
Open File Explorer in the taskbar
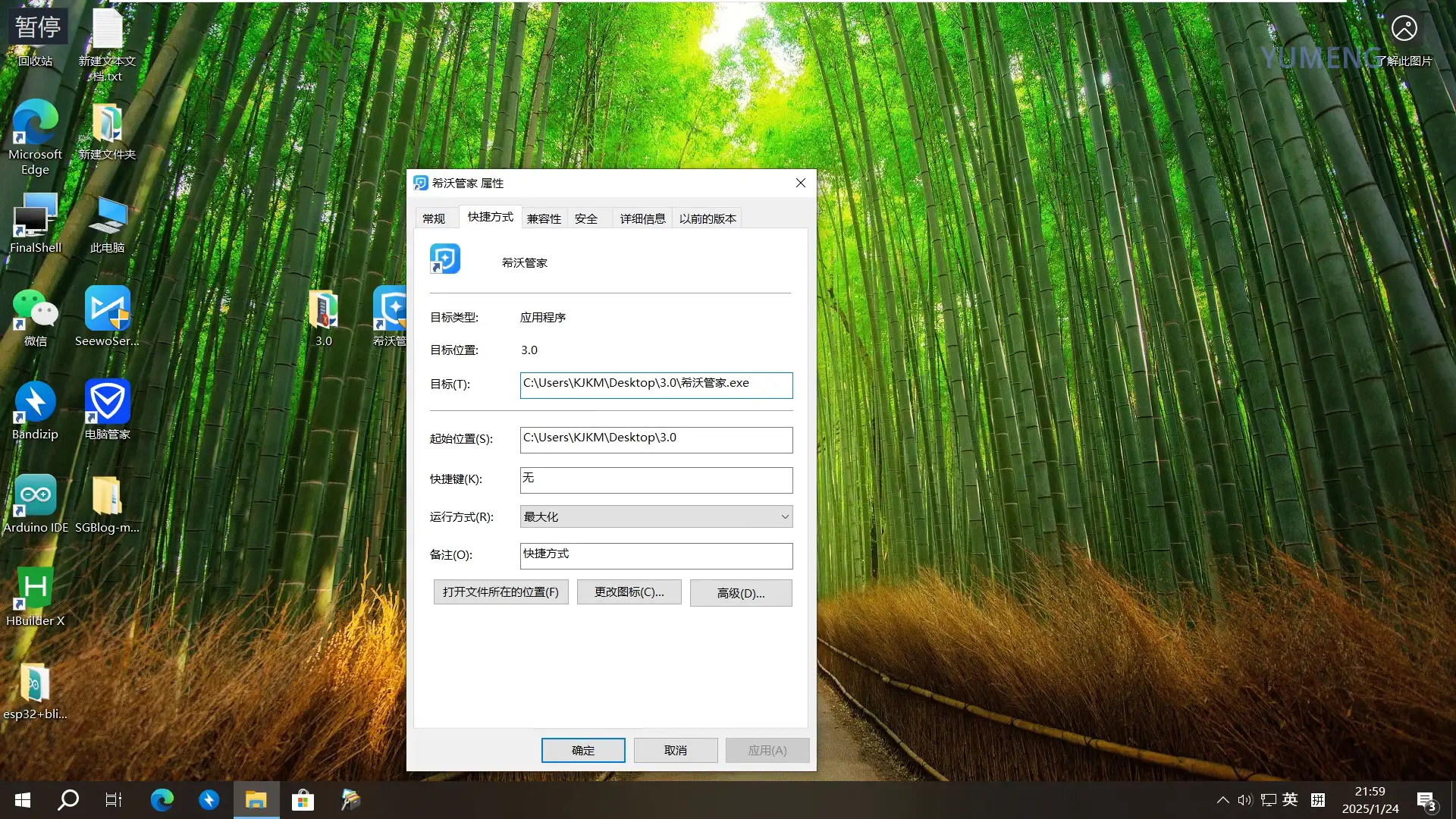coord(256,800)
